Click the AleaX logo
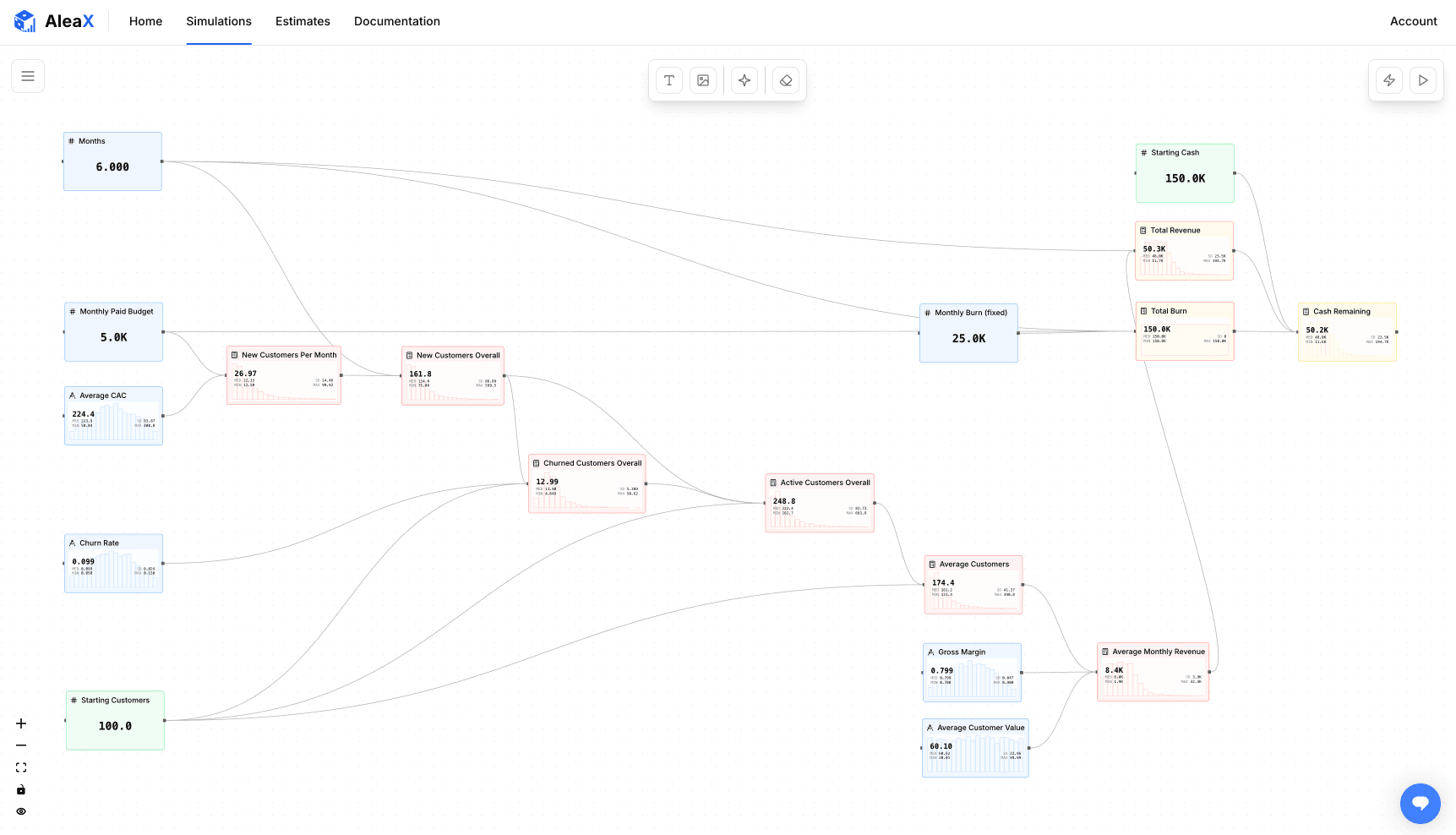 [x=54, y=21]
